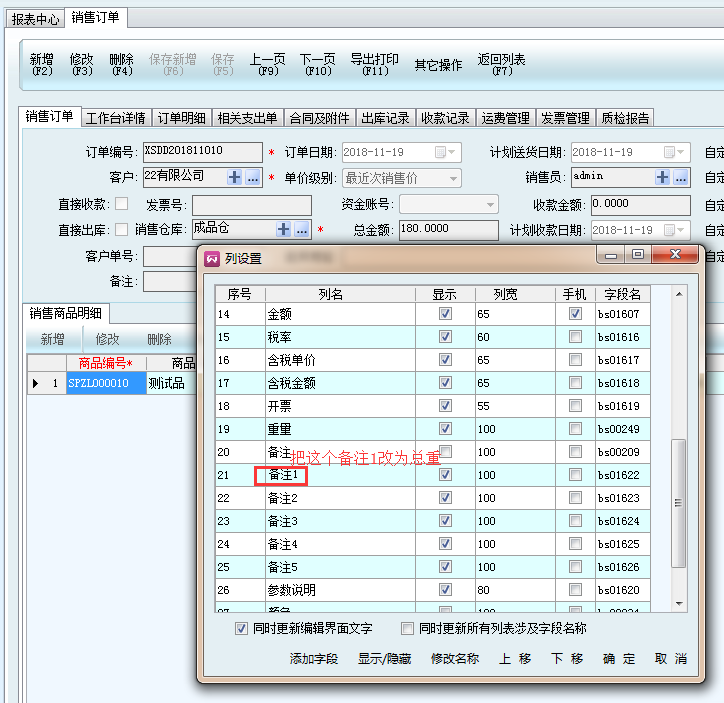Click the plus icon next to 客户 field
724x703 pixels.
(x=235, y=177)
